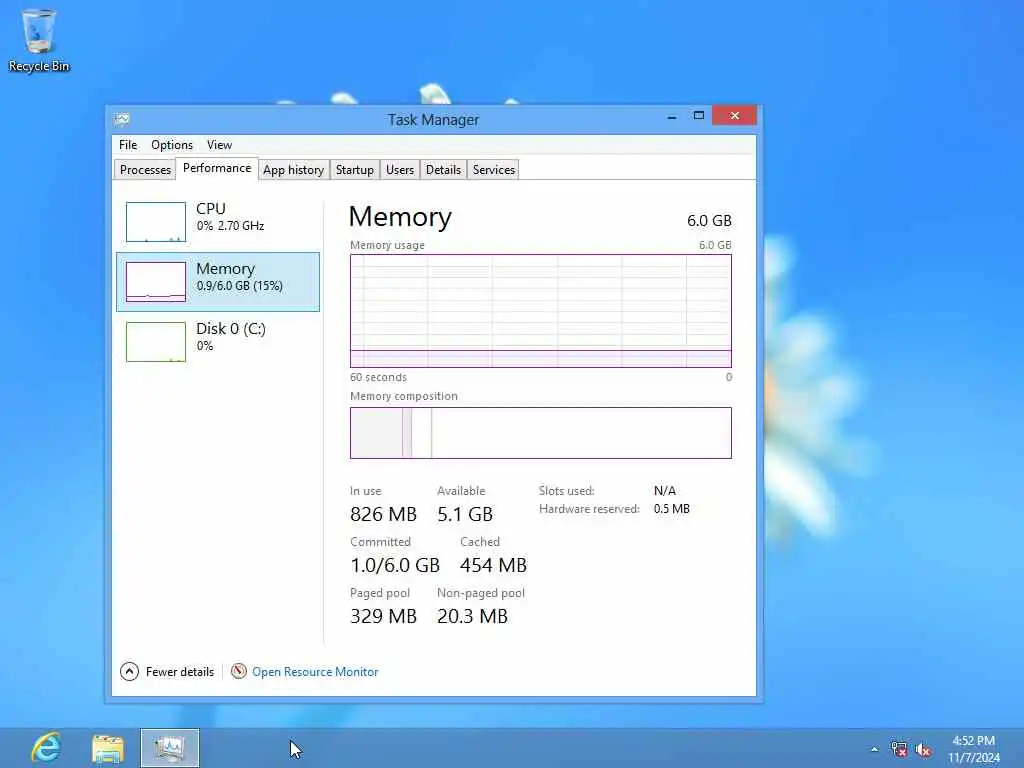
Task: Minimize the Task Manager window
Action: coord(672,116)
